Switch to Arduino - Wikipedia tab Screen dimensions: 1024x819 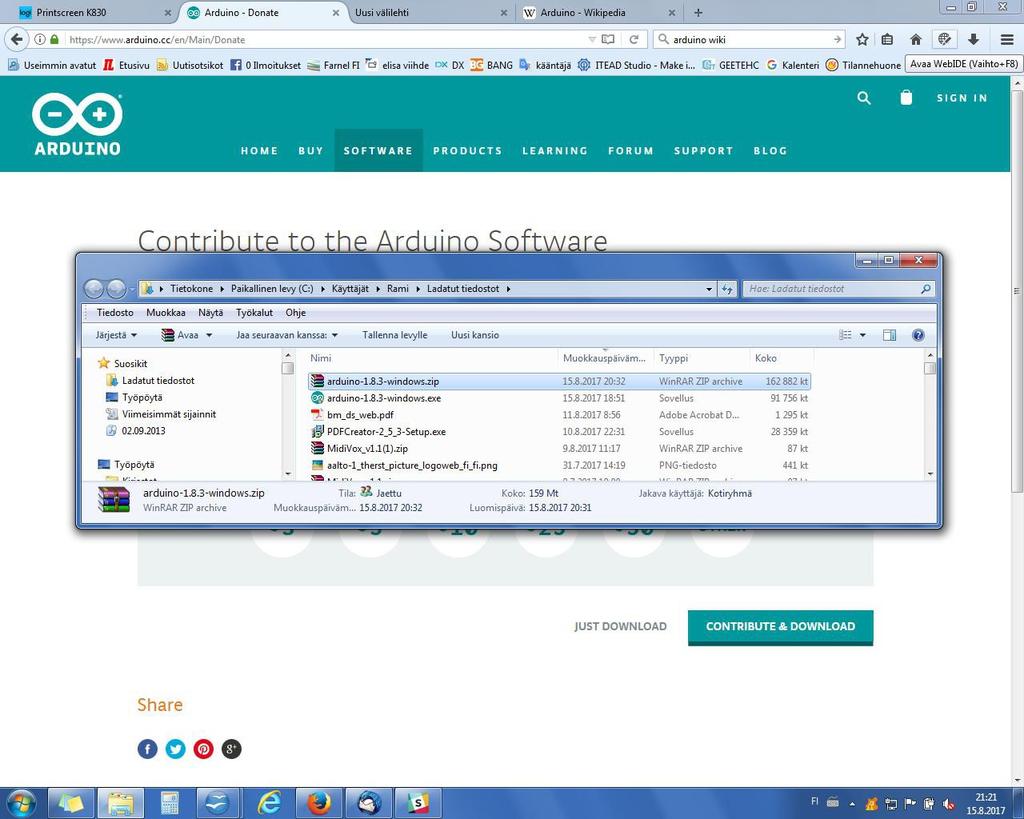(x=598, y=12)
